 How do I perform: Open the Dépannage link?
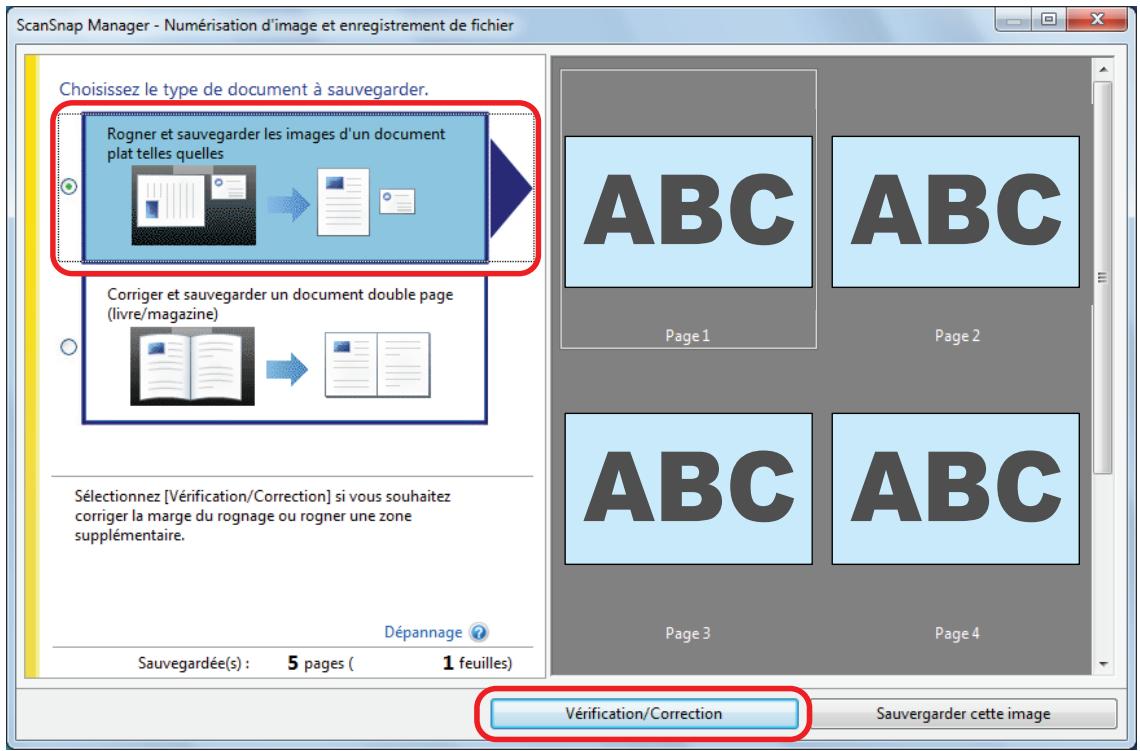[x=423, y=632]
